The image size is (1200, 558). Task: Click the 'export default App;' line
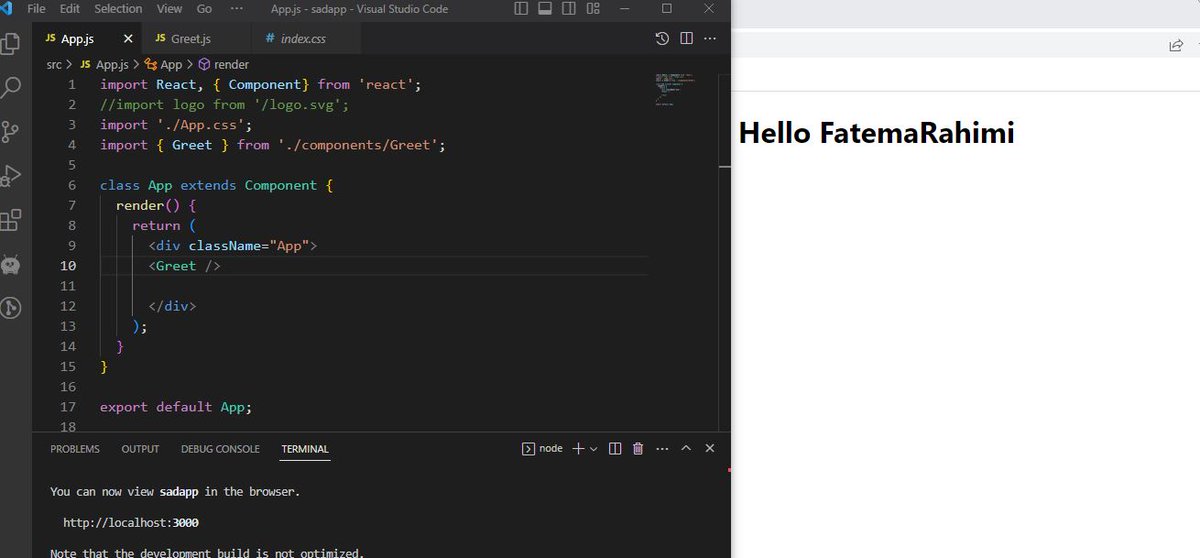[x=176, y=407]
